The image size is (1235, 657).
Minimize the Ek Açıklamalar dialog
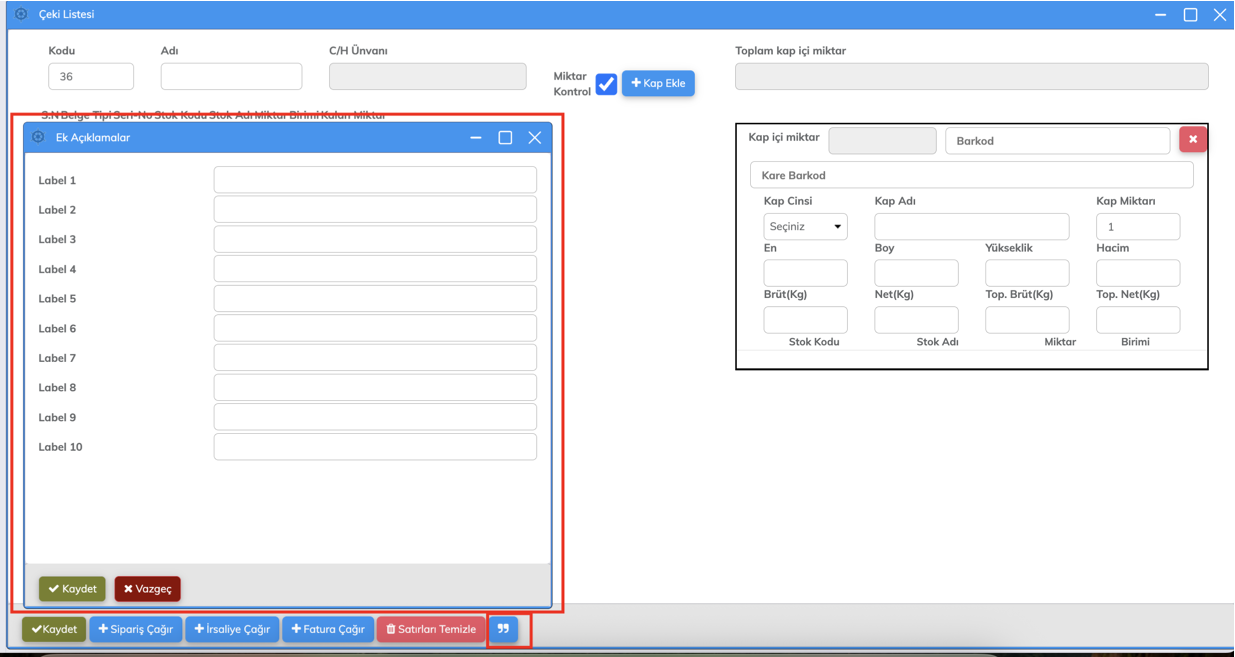[476, 138]
